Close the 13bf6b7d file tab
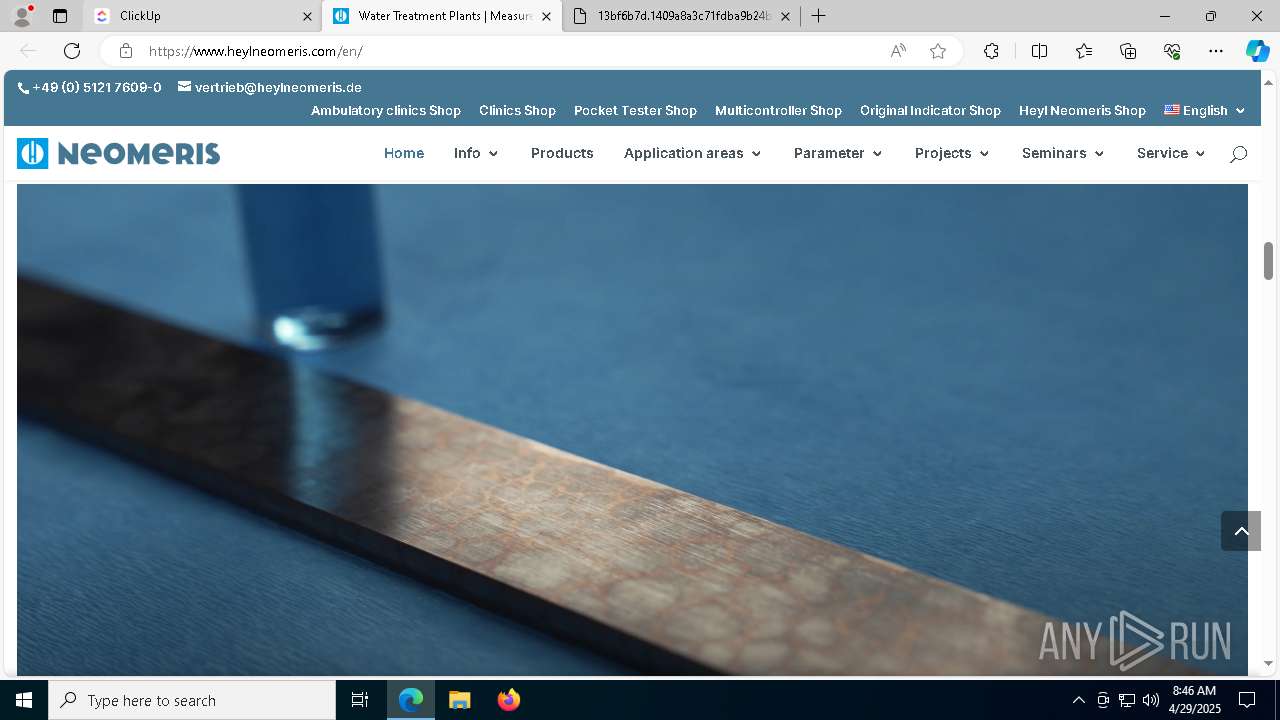 (785, 16)
